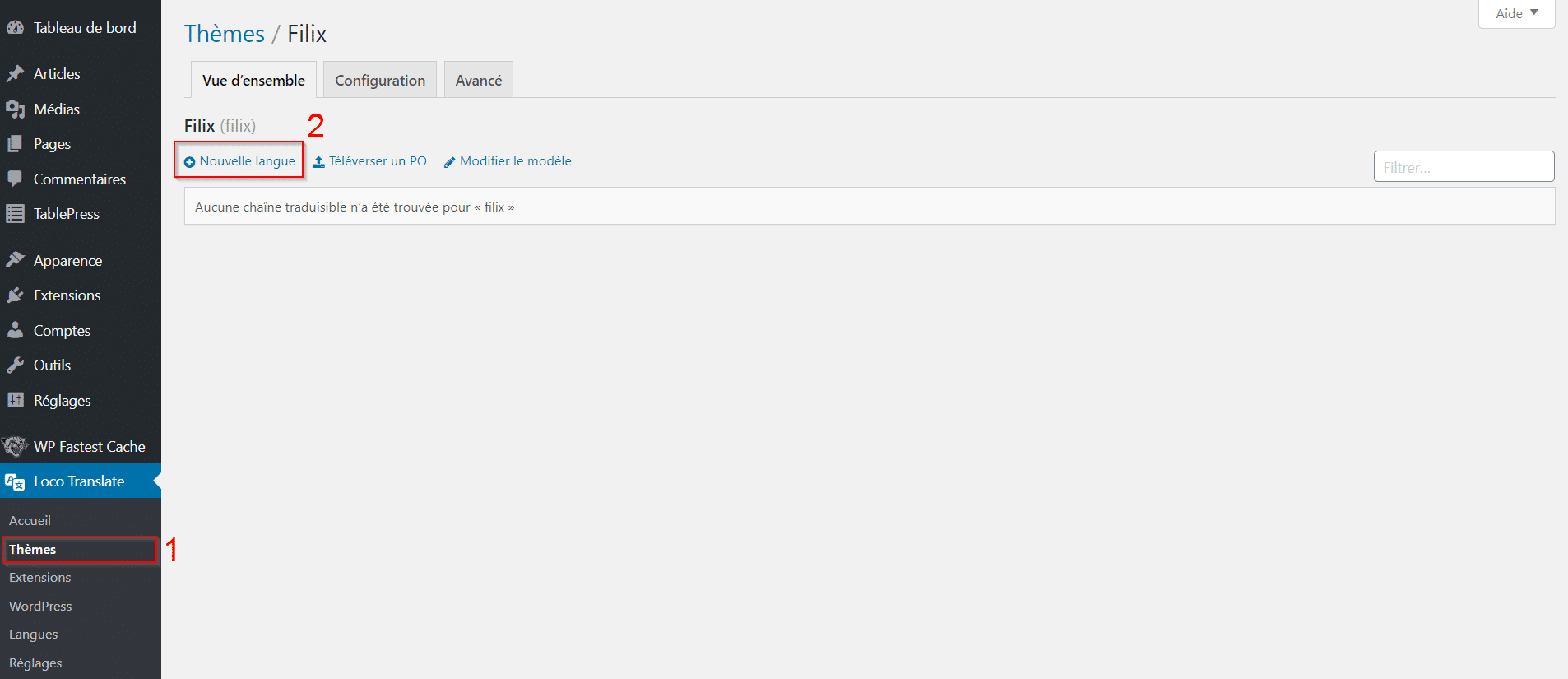The height and width of the screenshot is (679, 1568).
Task: Select the Vue d'ensemble tab
Action: 253,81
